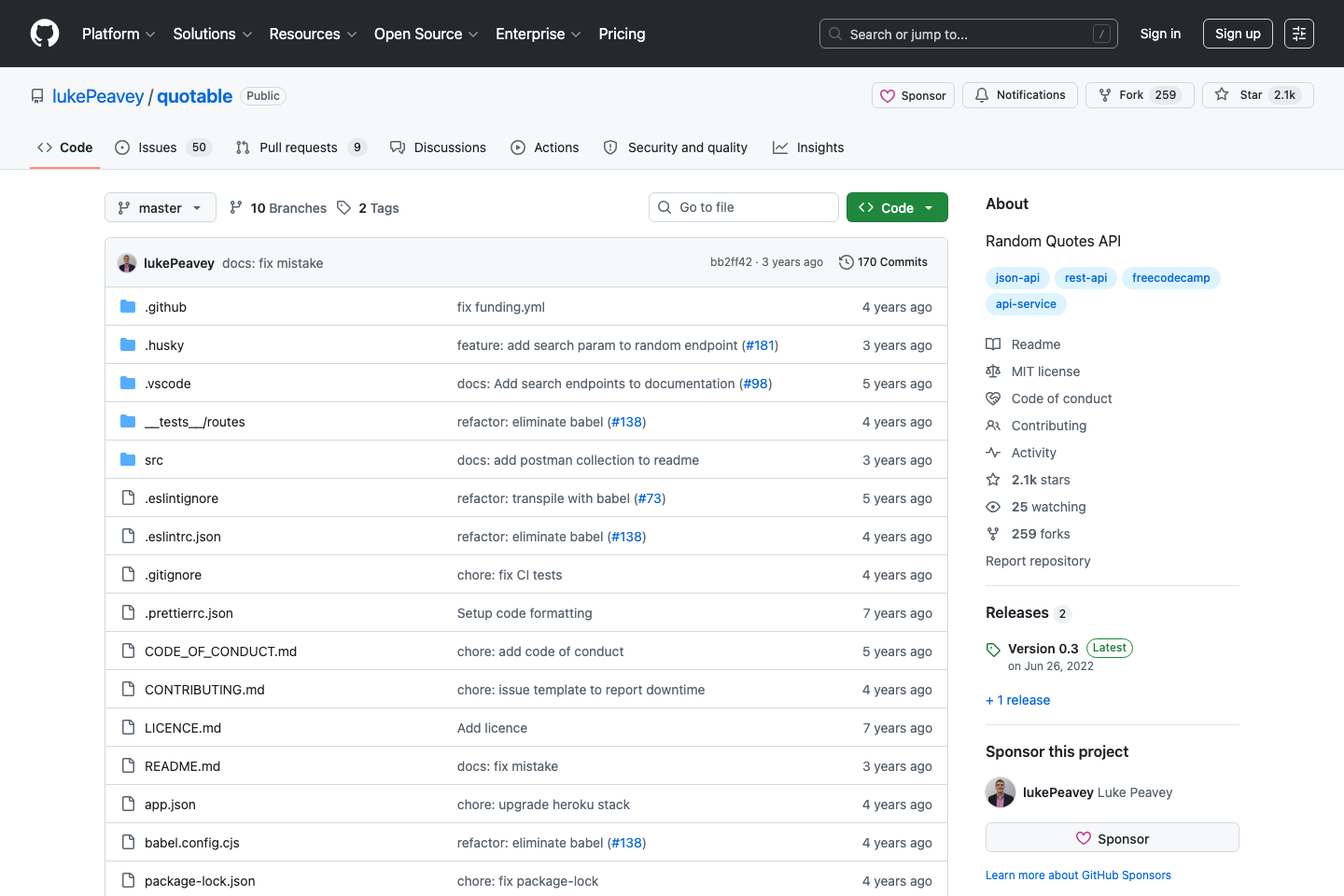The height and width of the screenshot is (896, 1344).
Task: Click the Code of conduct icon
Action: click(x=993, y=398)
